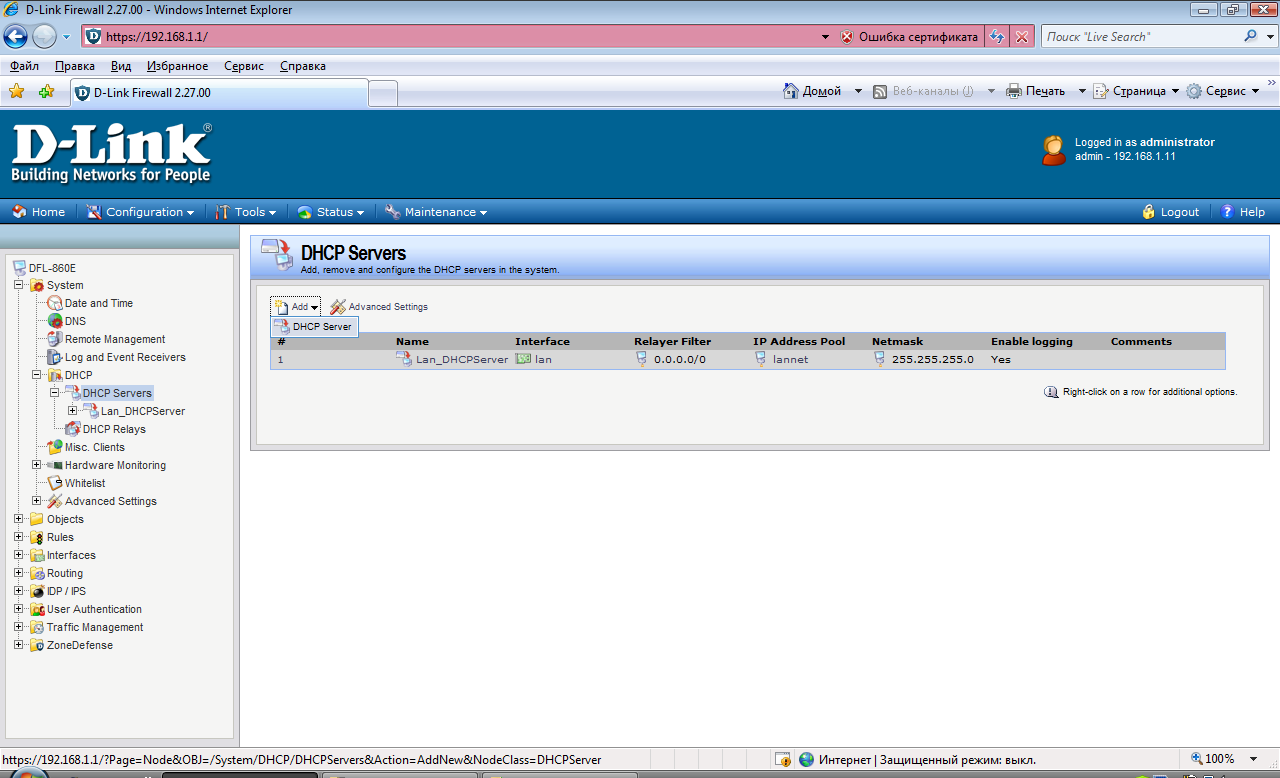Open a new blank browser tab
This screenshot has width=1280, height=778.
pos(383,94)
